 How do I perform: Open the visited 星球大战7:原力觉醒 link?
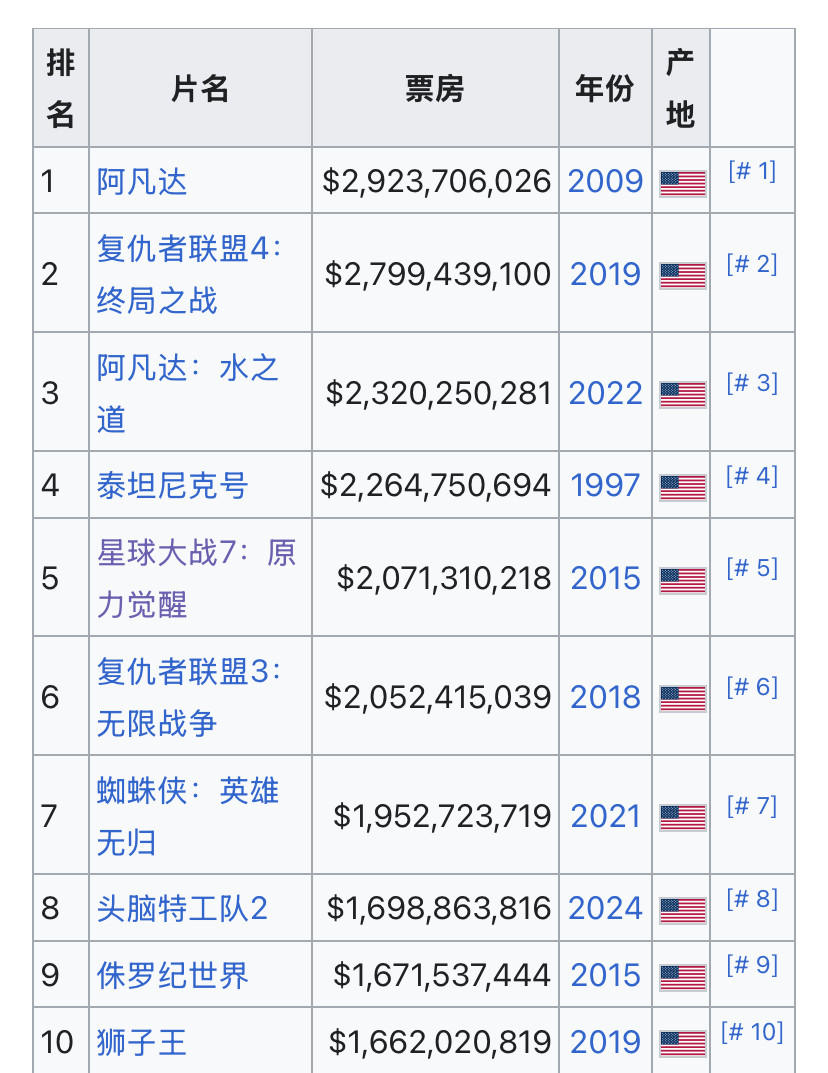tap(196, 578)
